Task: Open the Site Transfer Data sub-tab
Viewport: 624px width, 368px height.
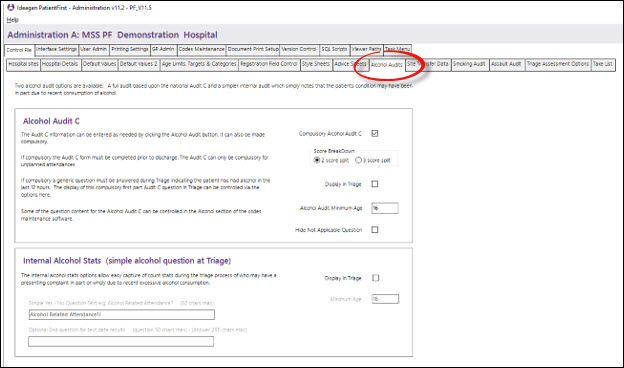Action: tap(428, 64)
